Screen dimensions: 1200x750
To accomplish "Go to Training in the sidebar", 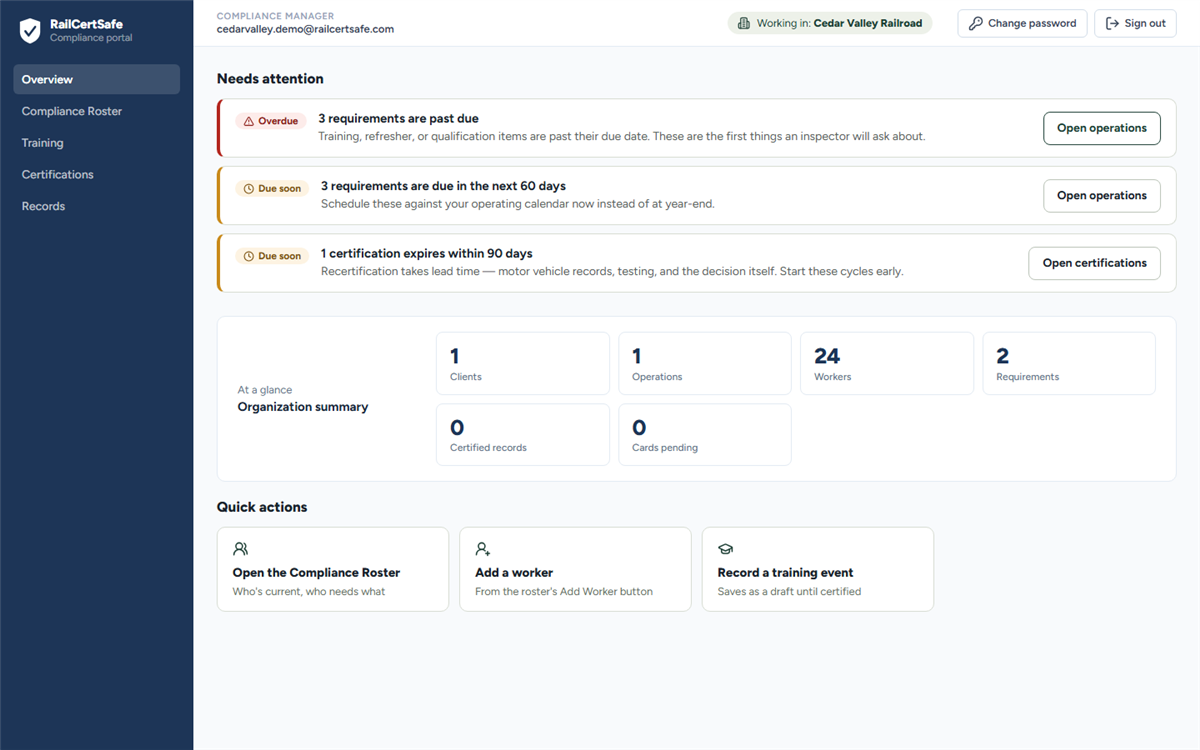I will (97, 143).
